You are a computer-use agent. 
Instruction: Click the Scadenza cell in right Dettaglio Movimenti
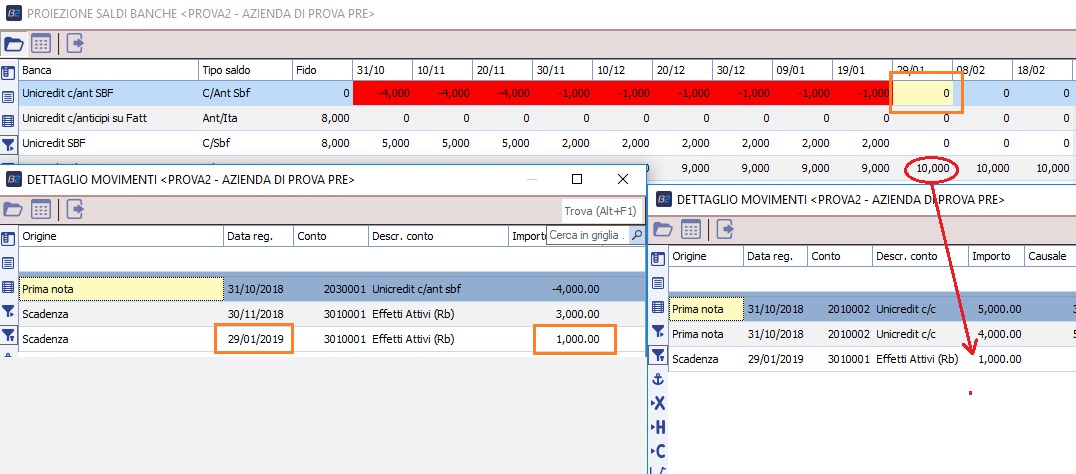(706, 359)
